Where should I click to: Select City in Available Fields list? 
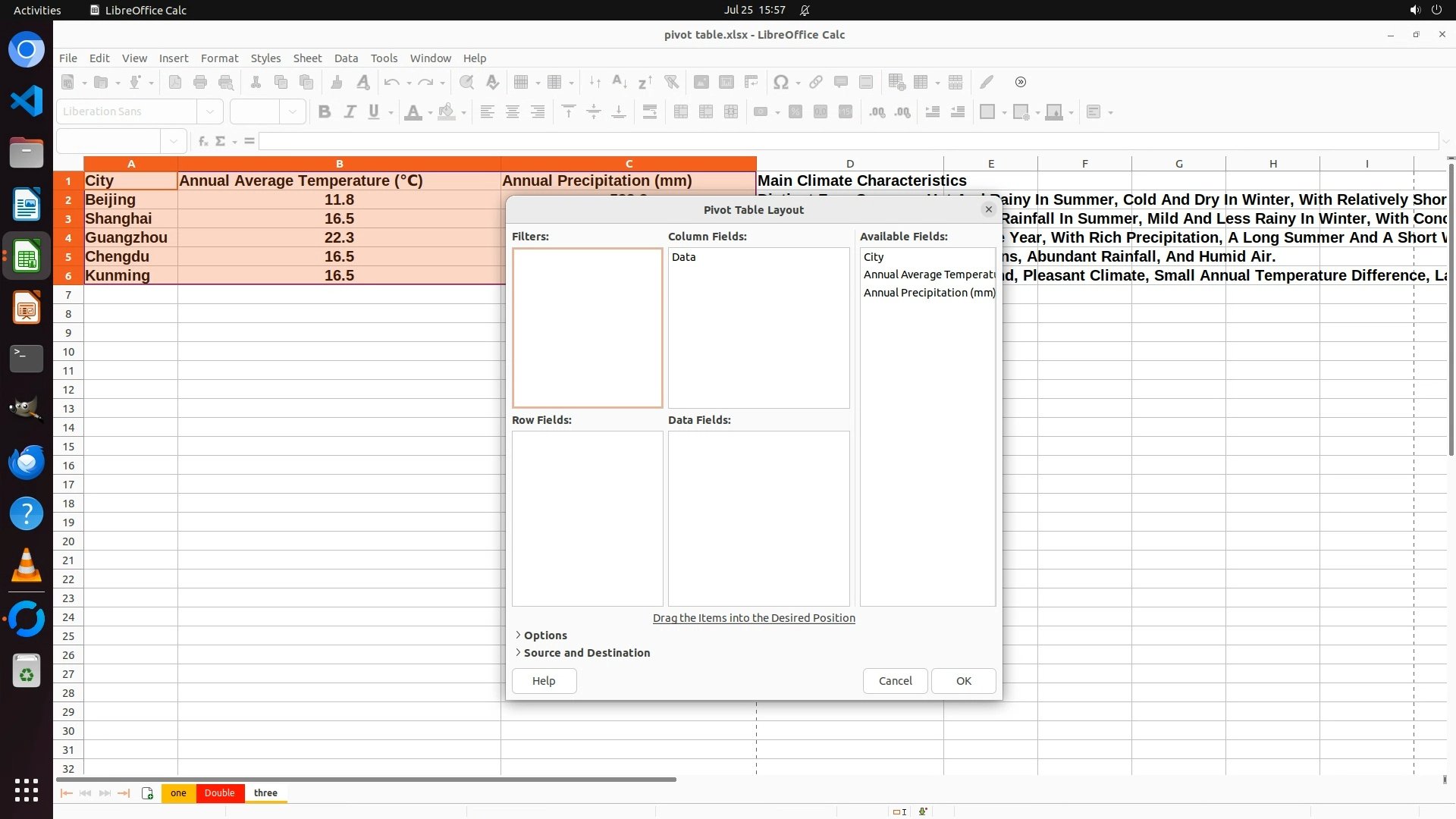click(874, 257)
